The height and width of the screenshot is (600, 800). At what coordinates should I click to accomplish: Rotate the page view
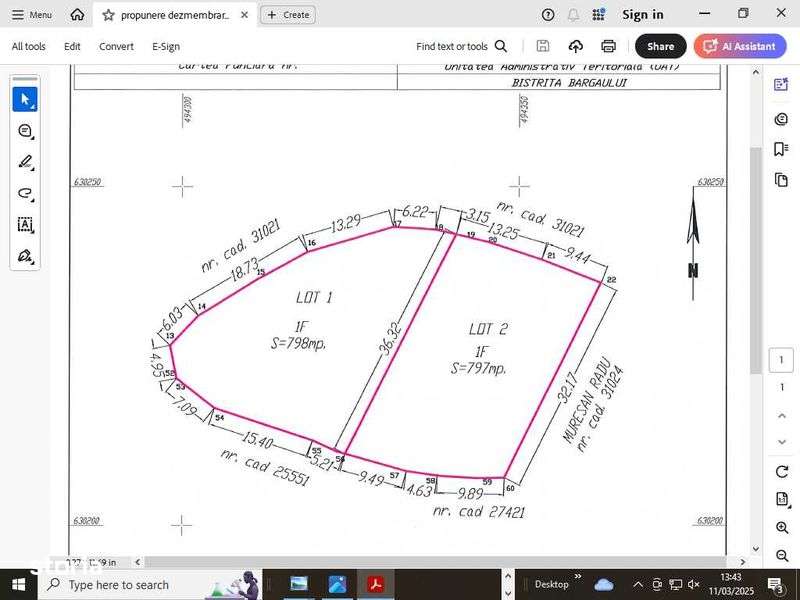[x=782, y=471]
